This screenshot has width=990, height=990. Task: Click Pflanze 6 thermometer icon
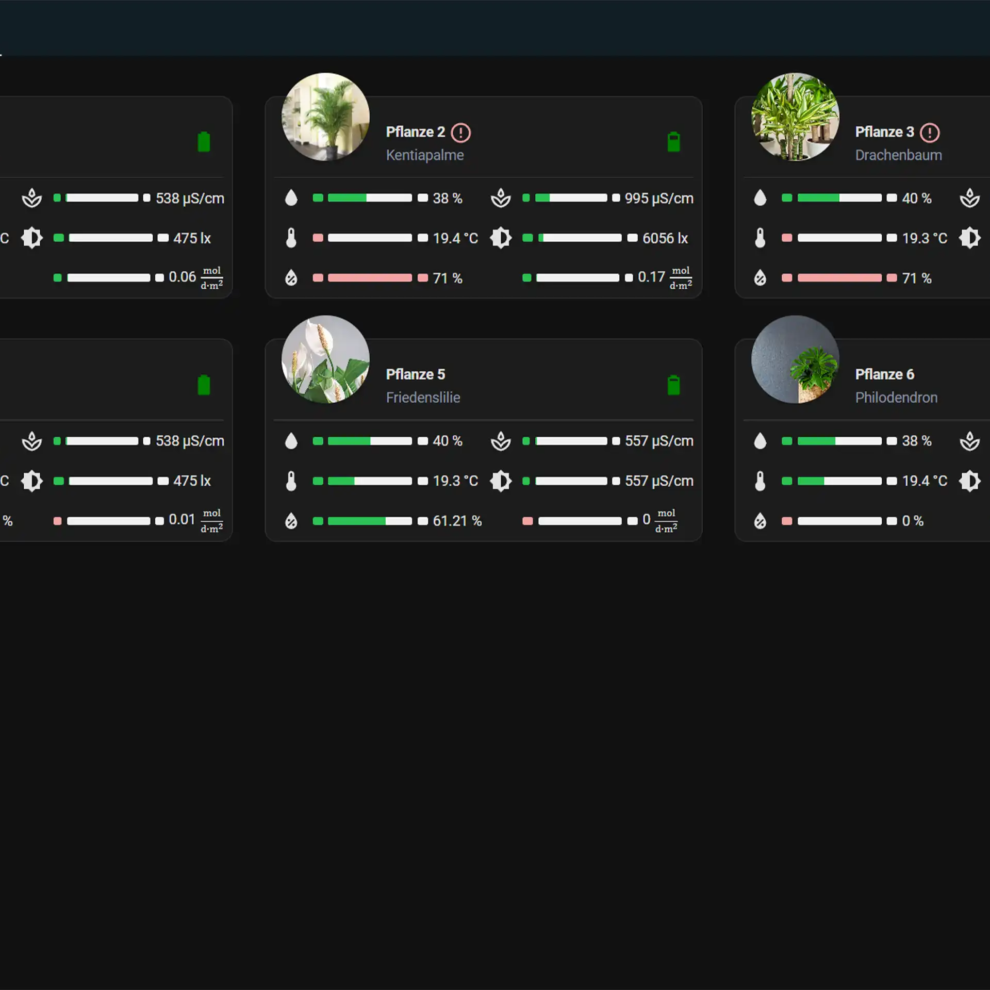[760, 481]
